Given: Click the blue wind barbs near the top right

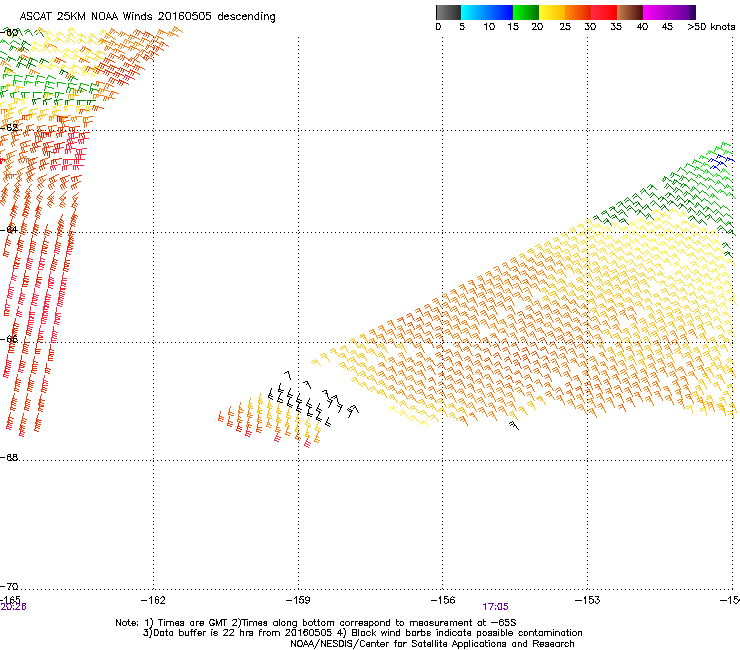Looking at the screenshot, I should point(721,162).
